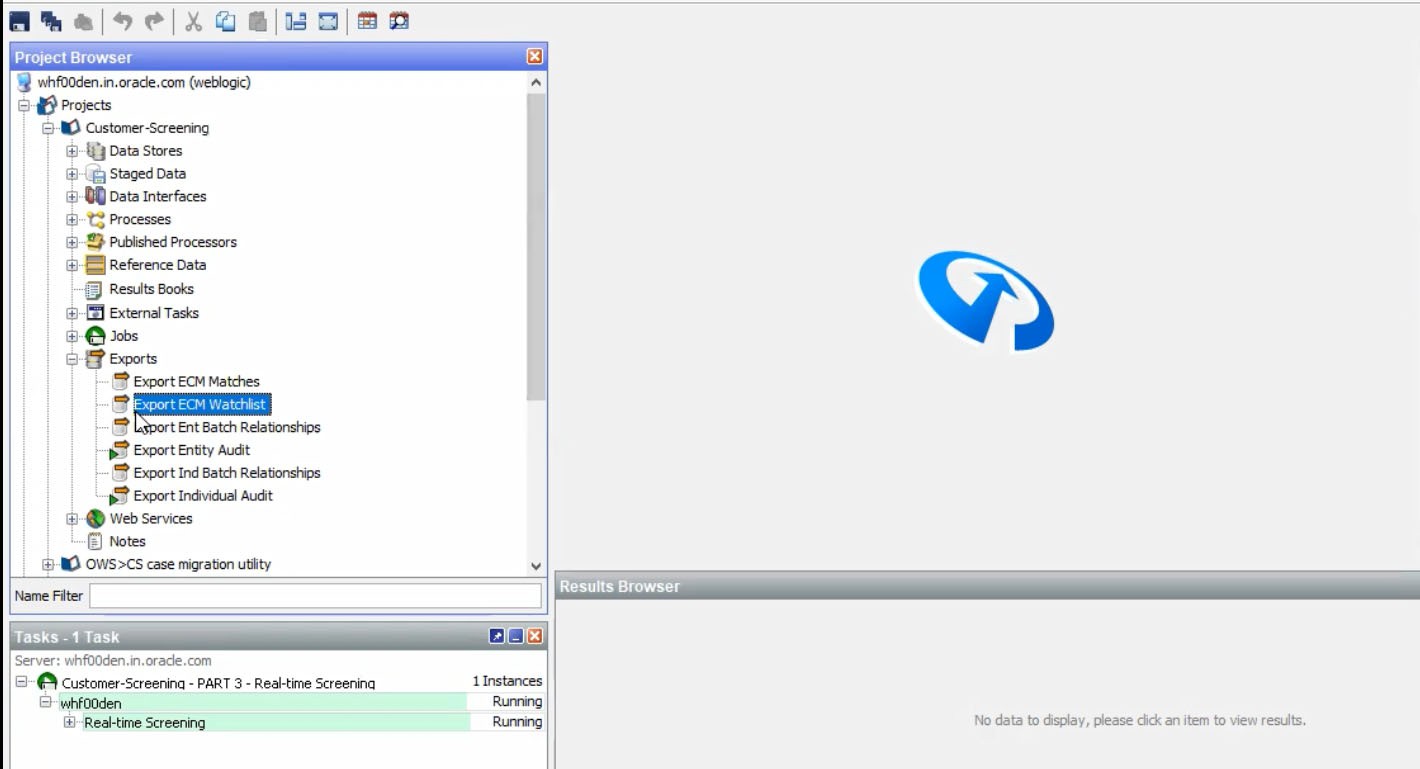Minimize the Tasks panel

(516, 637)
